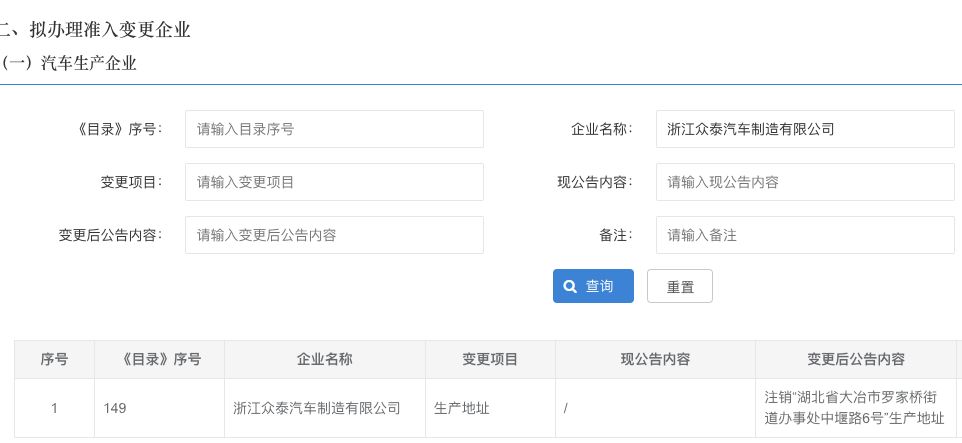Click the 企业名称 table column header

point(325,360)
